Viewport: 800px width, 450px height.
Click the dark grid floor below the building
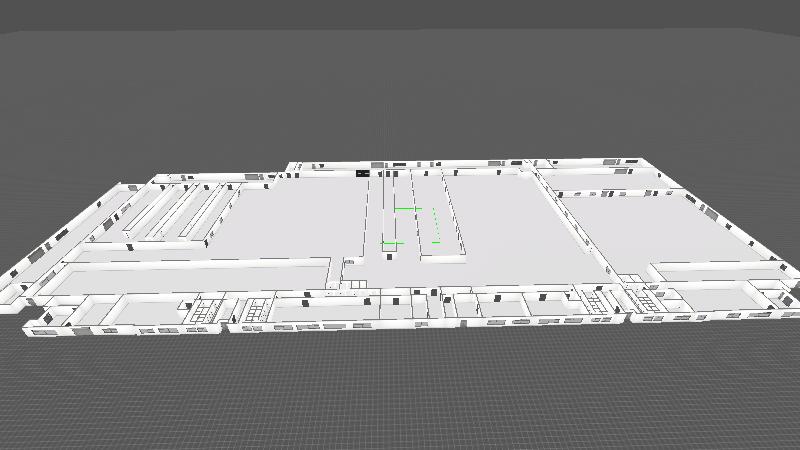pyautogui.click(x=400, y=390)
